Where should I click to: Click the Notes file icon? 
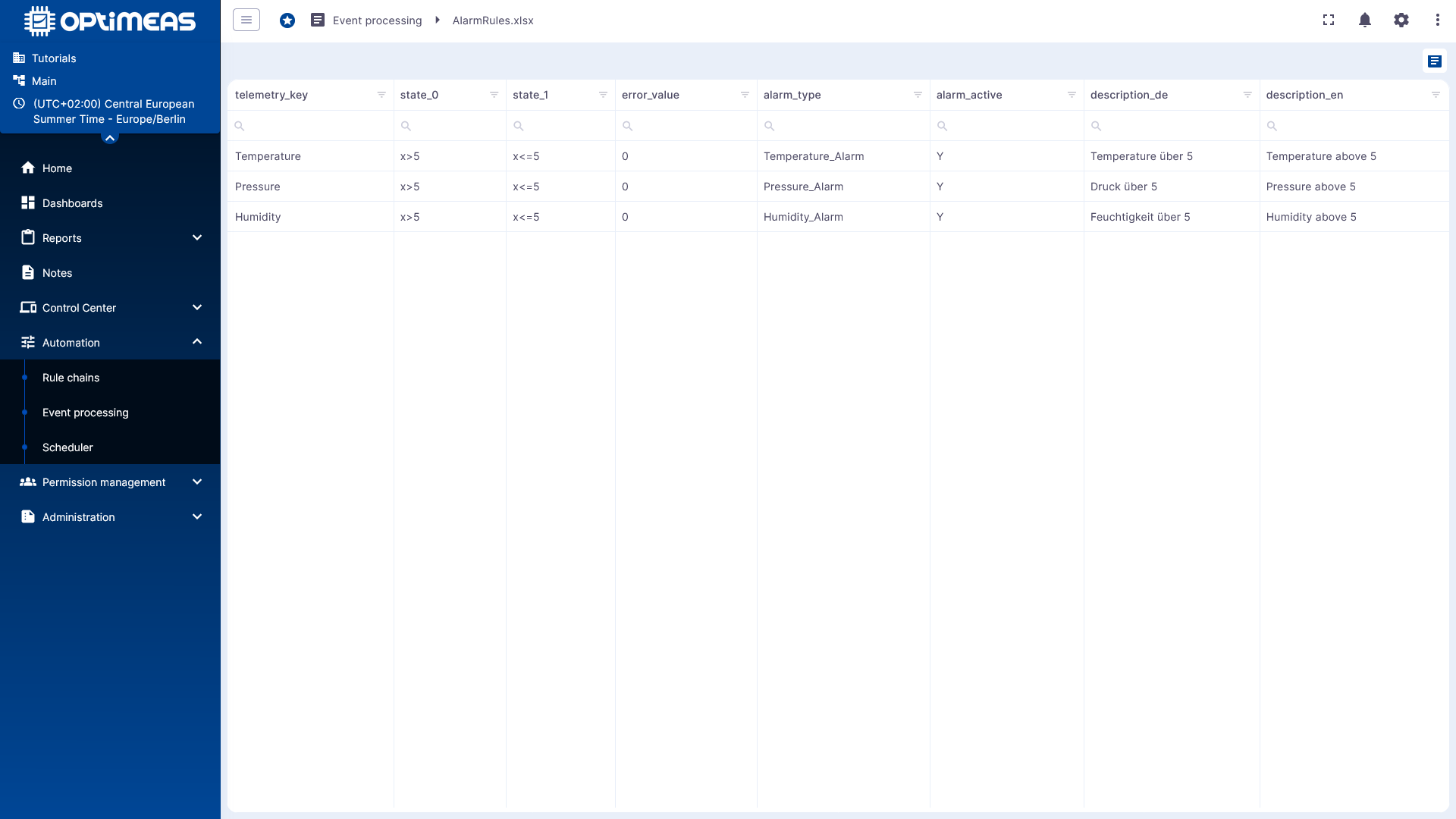(x=28, y=272)
